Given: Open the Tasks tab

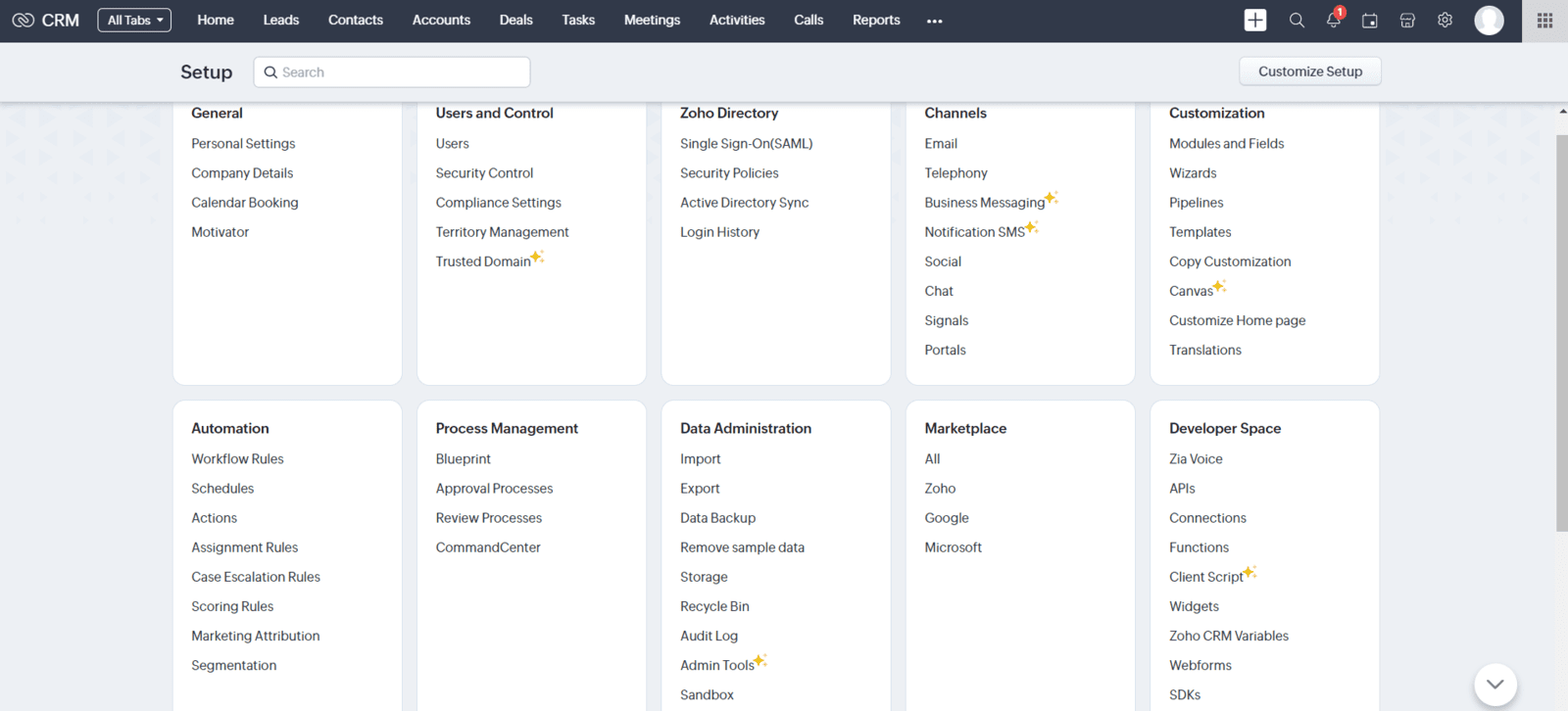Looking at the screenshot, I should [578, 20].
